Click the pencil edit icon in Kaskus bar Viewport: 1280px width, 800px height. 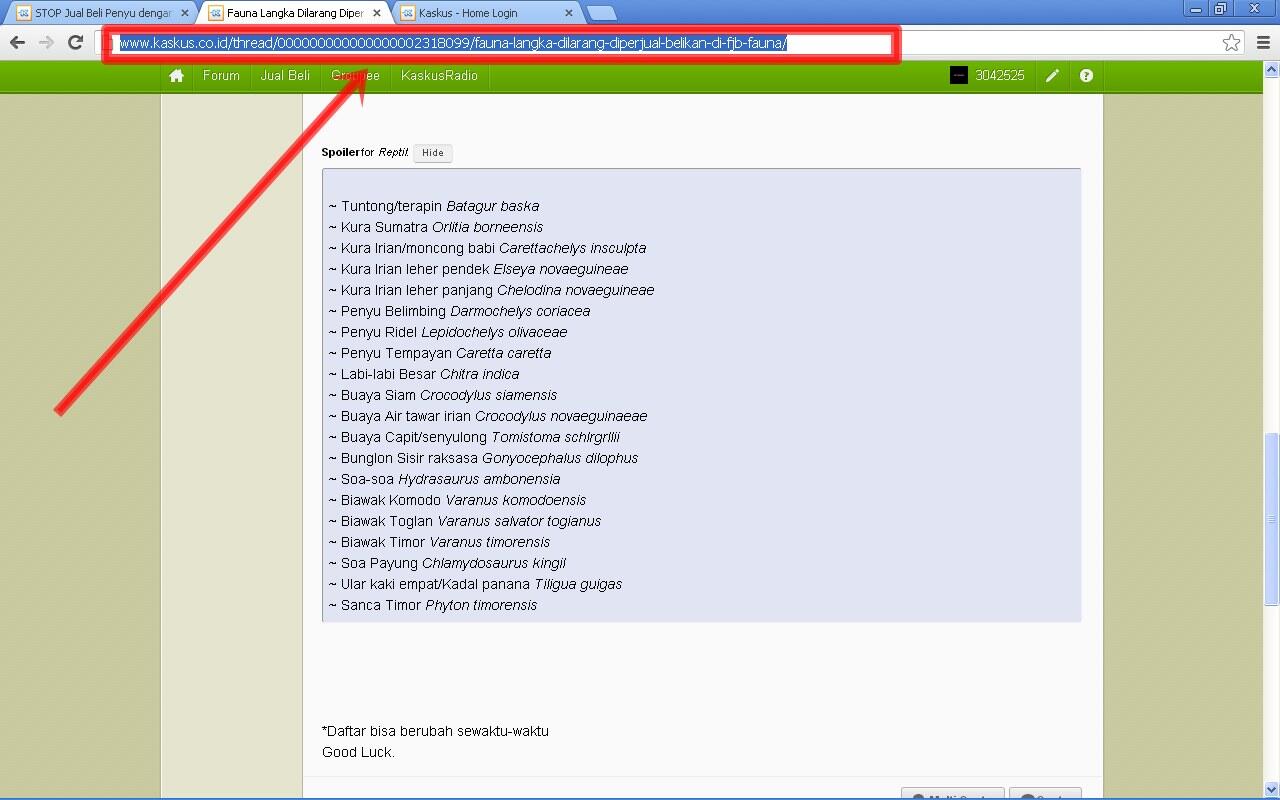point(1052,76)
